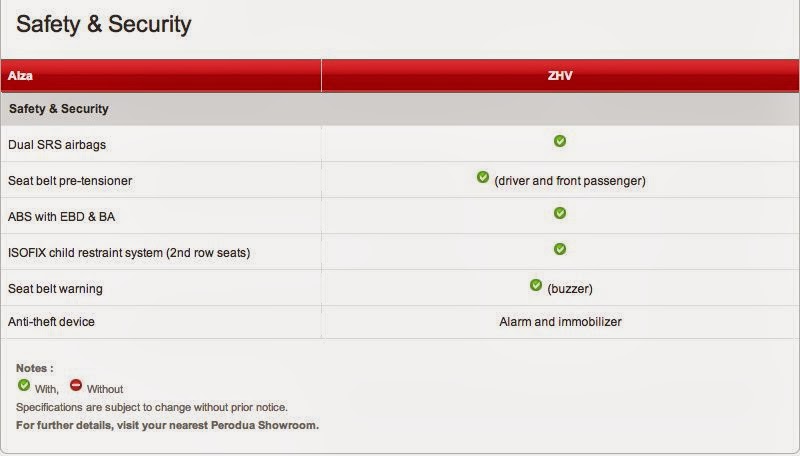800x456 pixels.
Task: Select the ZHV variant column header
Action: [x=560, y=75]
